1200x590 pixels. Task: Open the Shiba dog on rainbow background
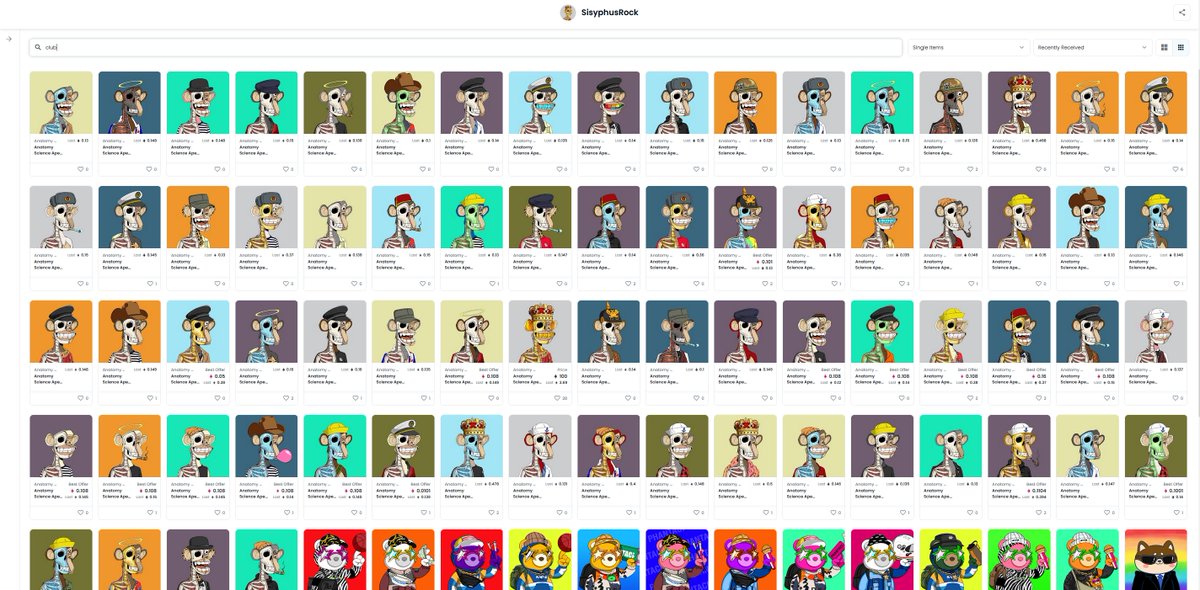coord(1156,560)
